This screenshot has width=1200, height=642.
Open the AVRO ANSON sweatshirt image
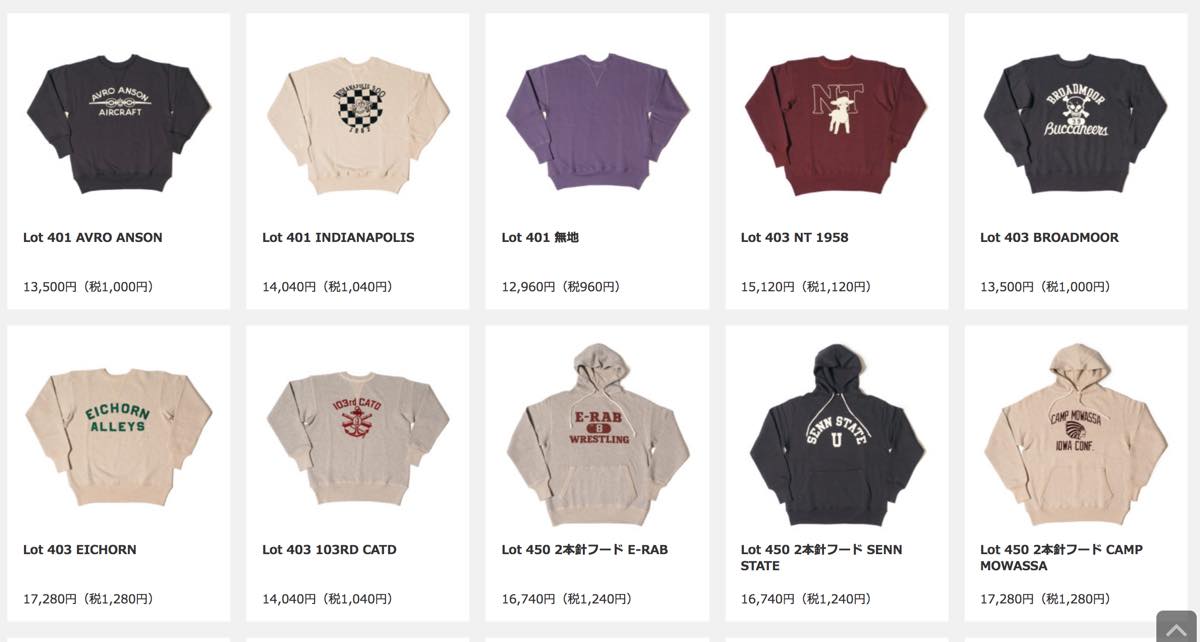click(118, 123)
